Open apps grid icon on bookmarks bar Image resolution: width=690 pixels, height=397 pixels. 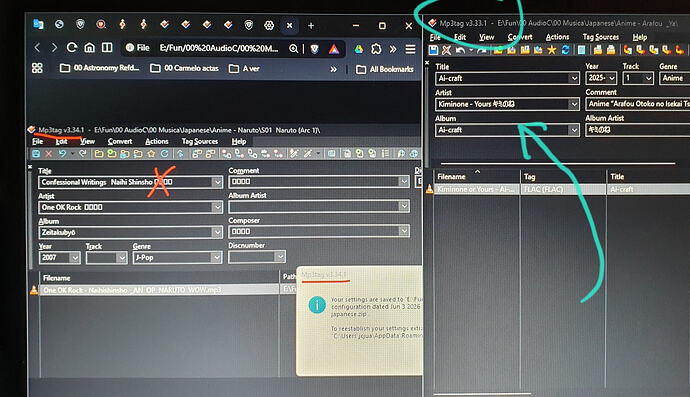pyautogui.click(x=37, y=68)
